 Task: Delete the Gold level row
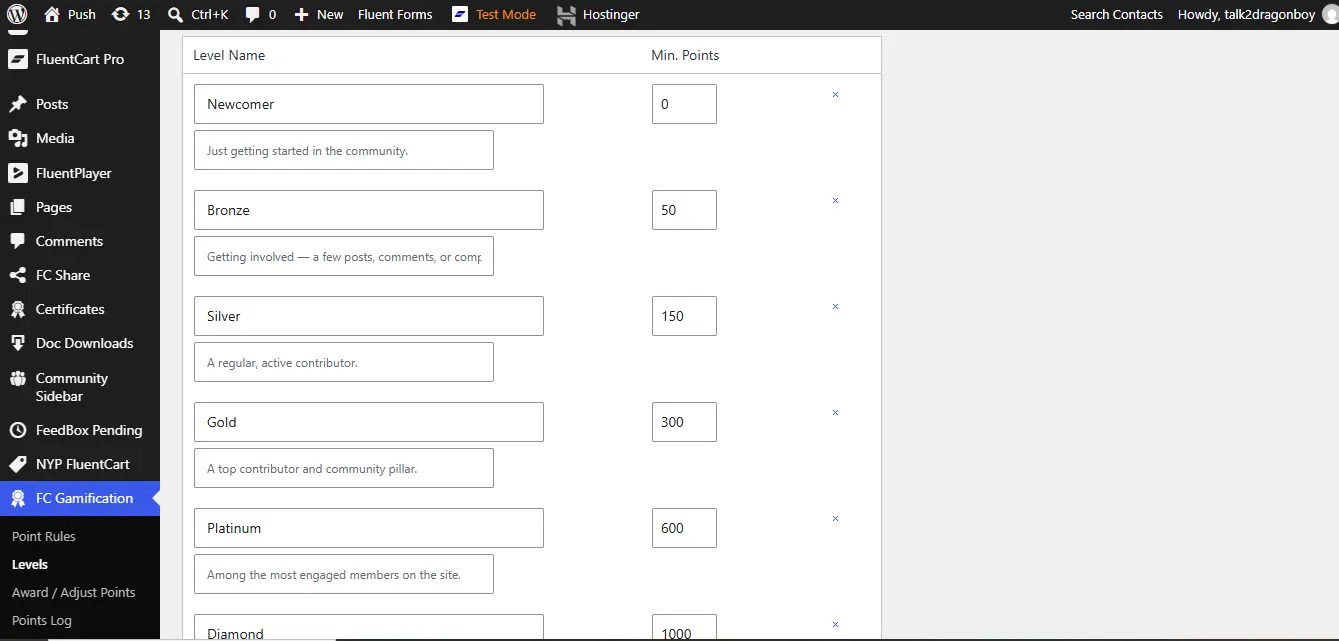tap(835, 412)
